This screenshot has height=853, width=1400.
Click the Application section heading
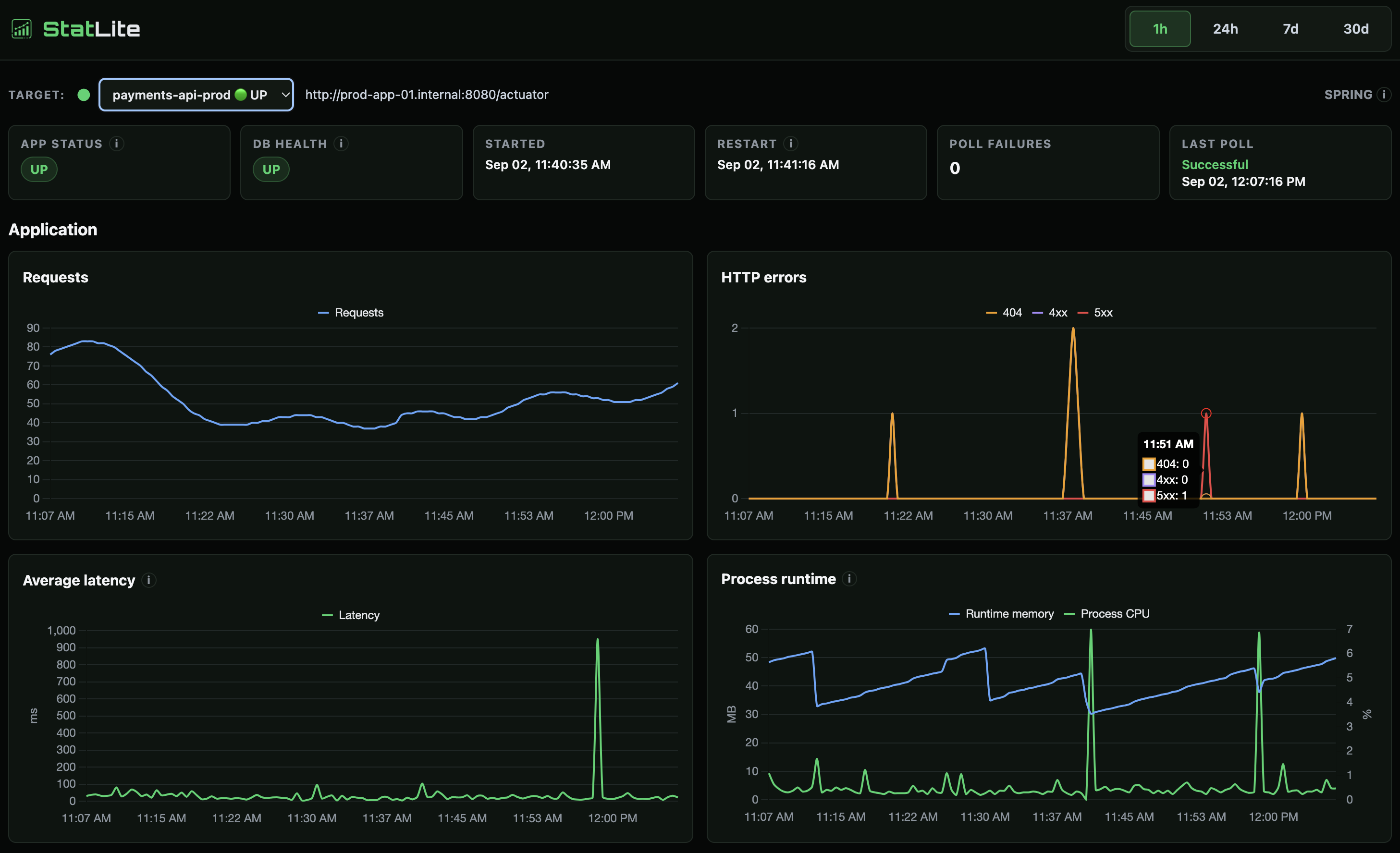pos(53,230)
